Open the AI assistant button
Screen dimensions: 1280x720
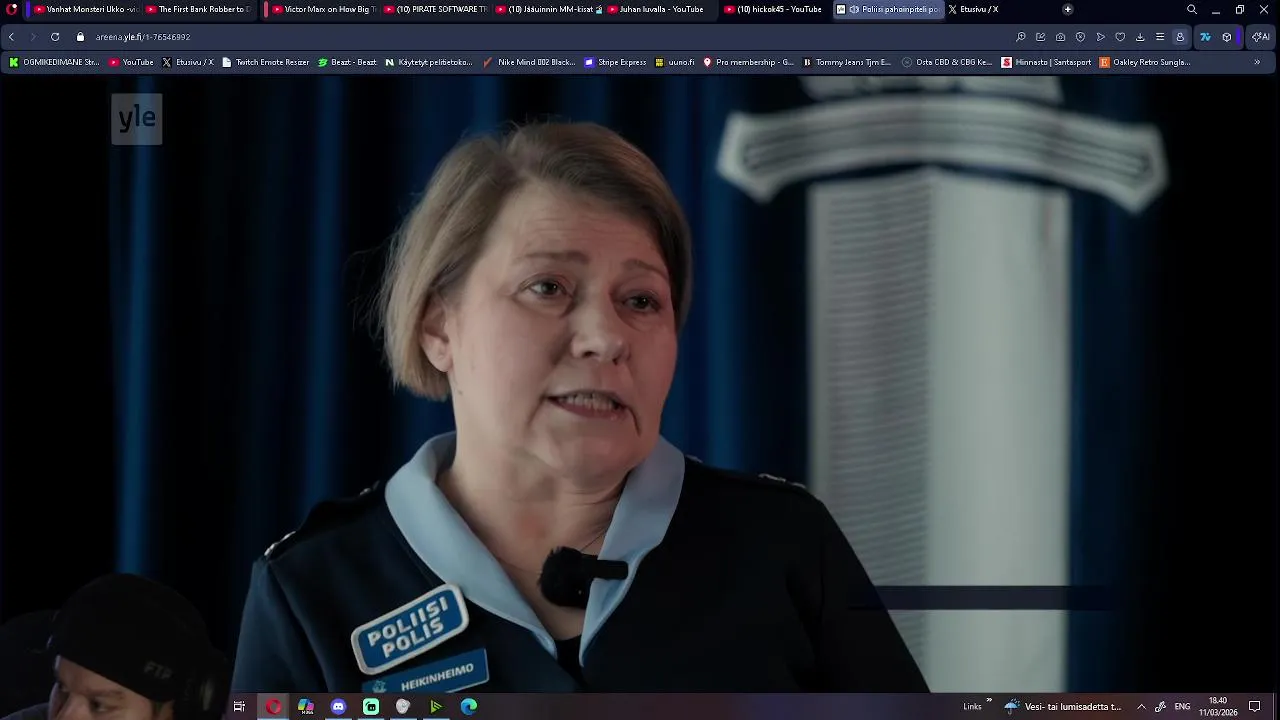pyautogui.click(x=1260, y=37)
